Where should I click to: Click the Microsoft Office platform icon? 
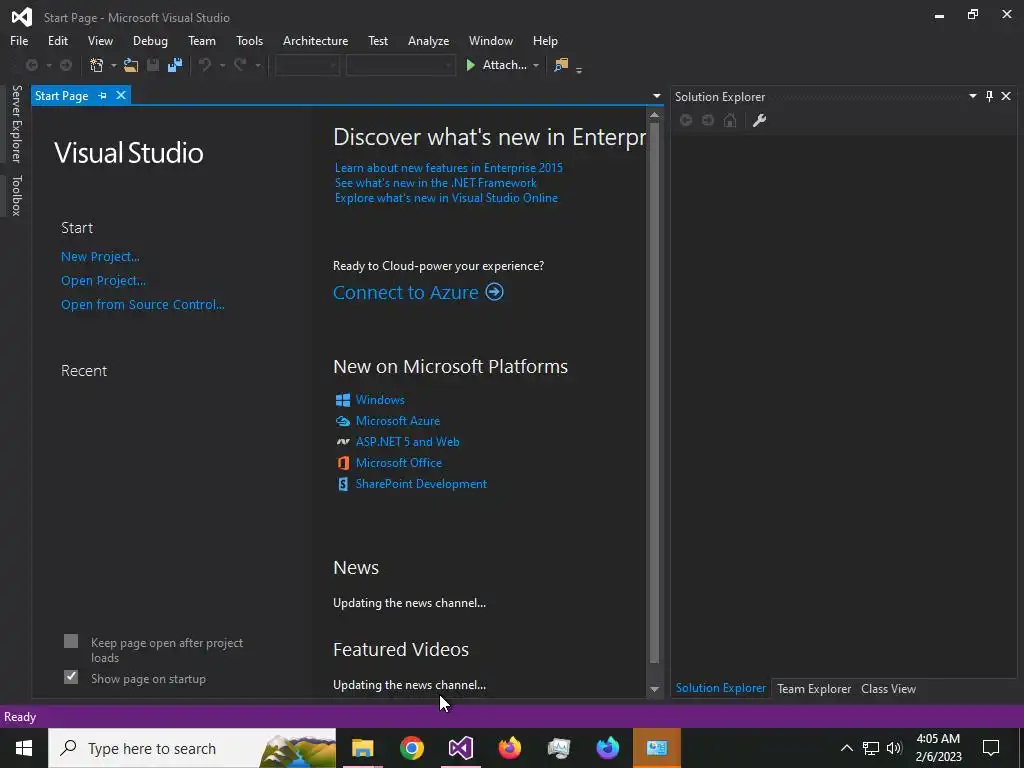click(x=343, y=463)
